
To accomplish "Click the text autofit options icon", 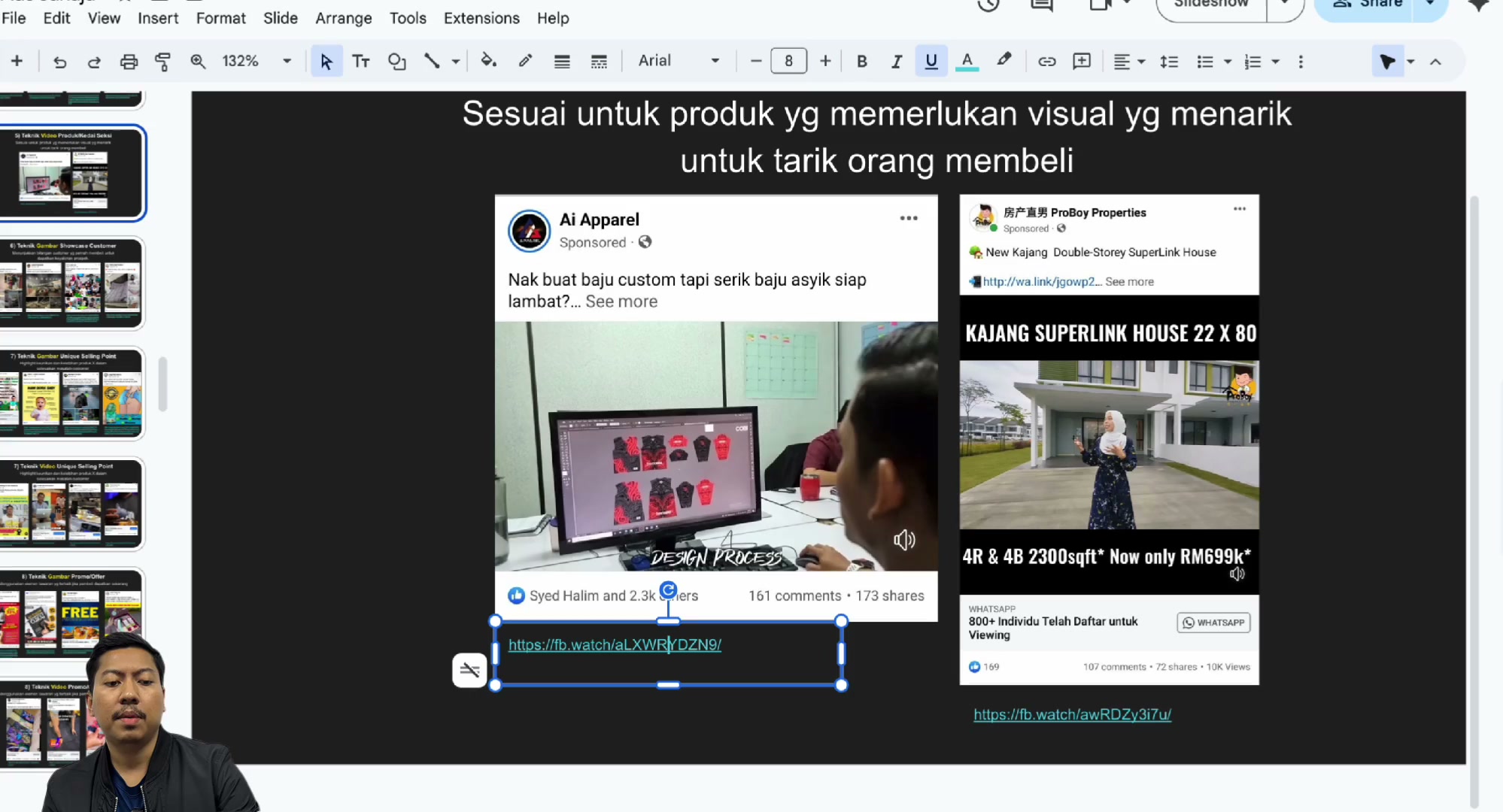I will point(469,670).
